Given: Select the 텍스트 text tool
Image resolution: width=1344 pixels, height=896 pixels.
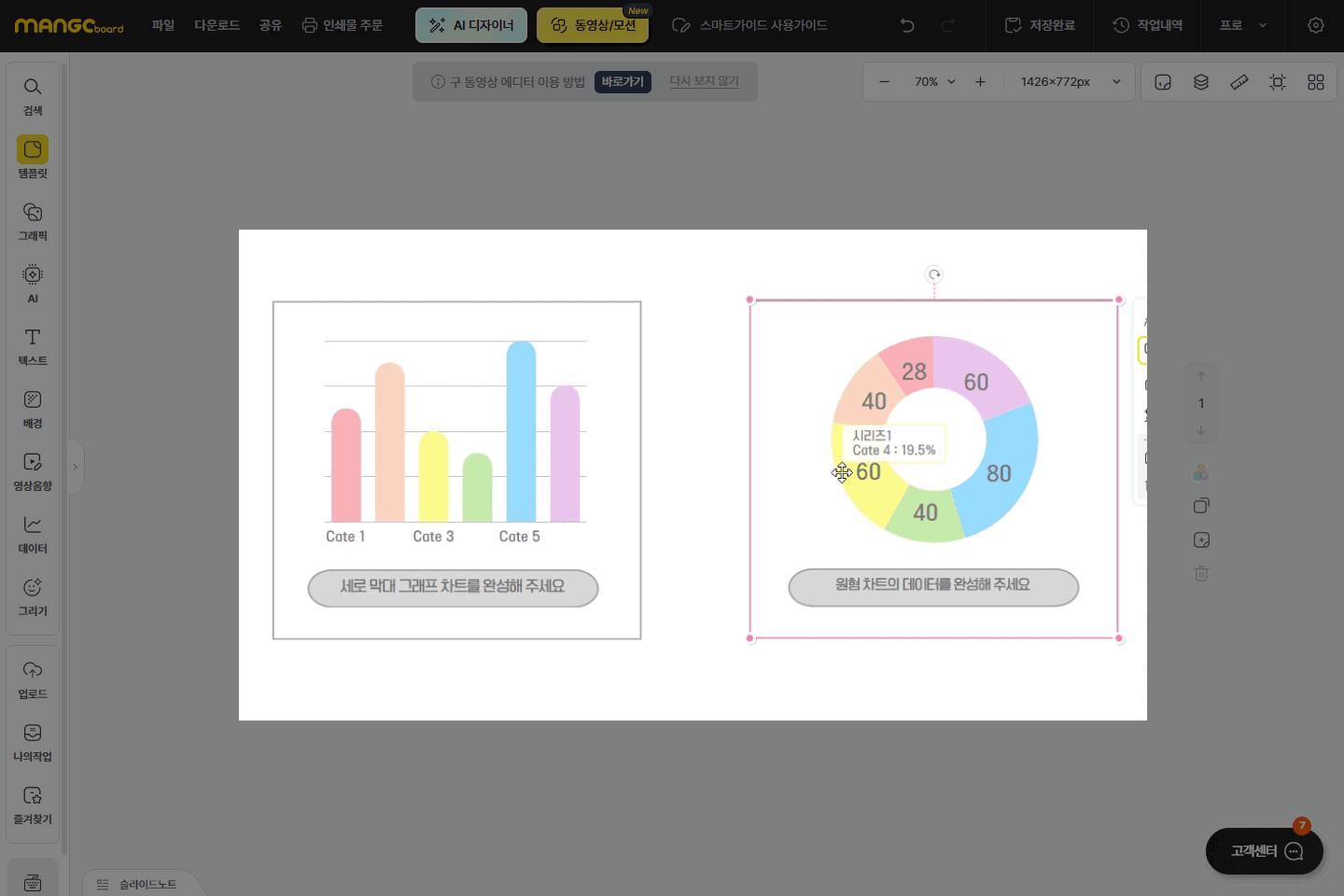Looking at the screenshot, I should (33, 345).
